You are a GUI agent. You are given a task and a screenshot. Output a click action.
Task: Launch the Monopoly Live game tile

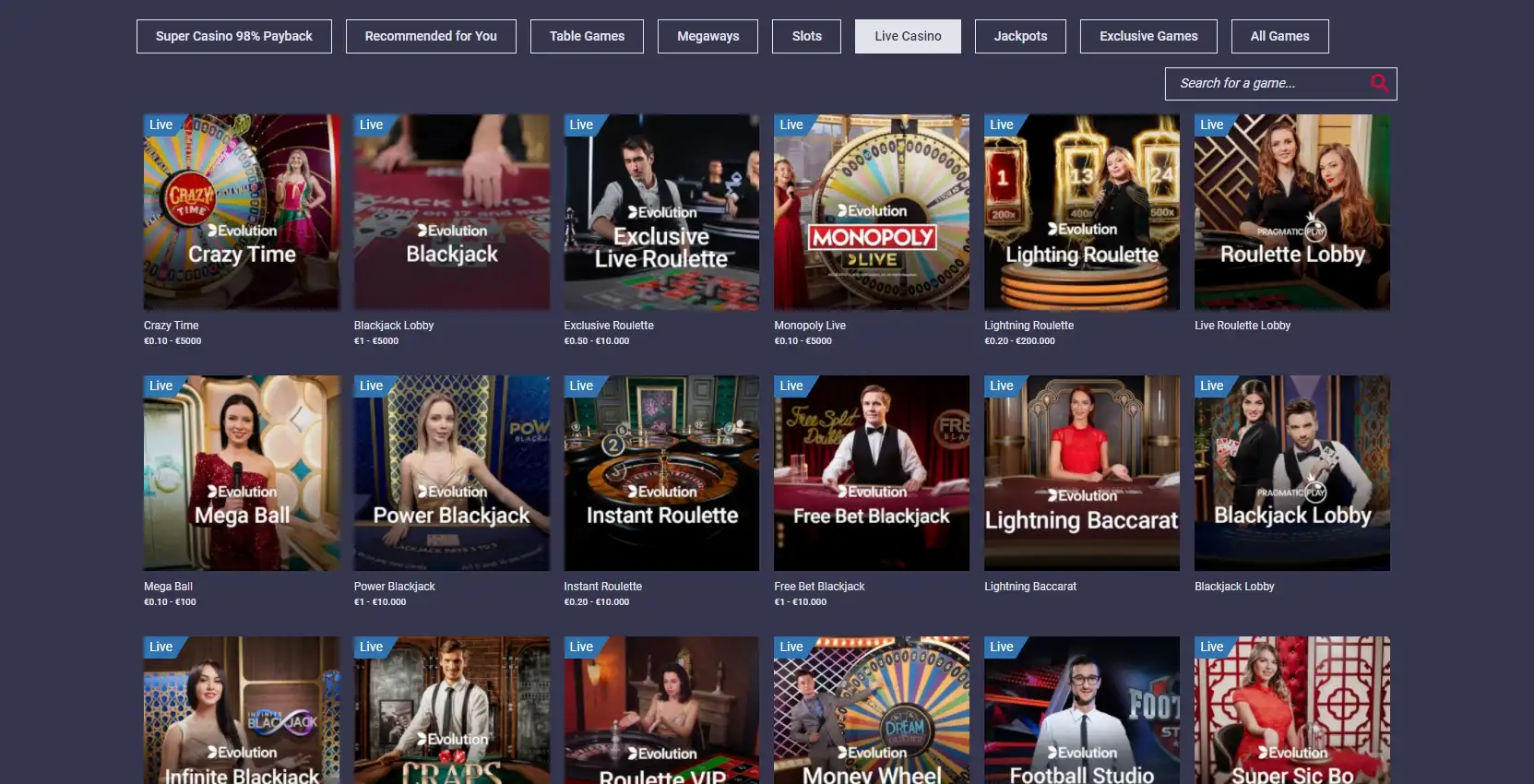coord(872,212)
